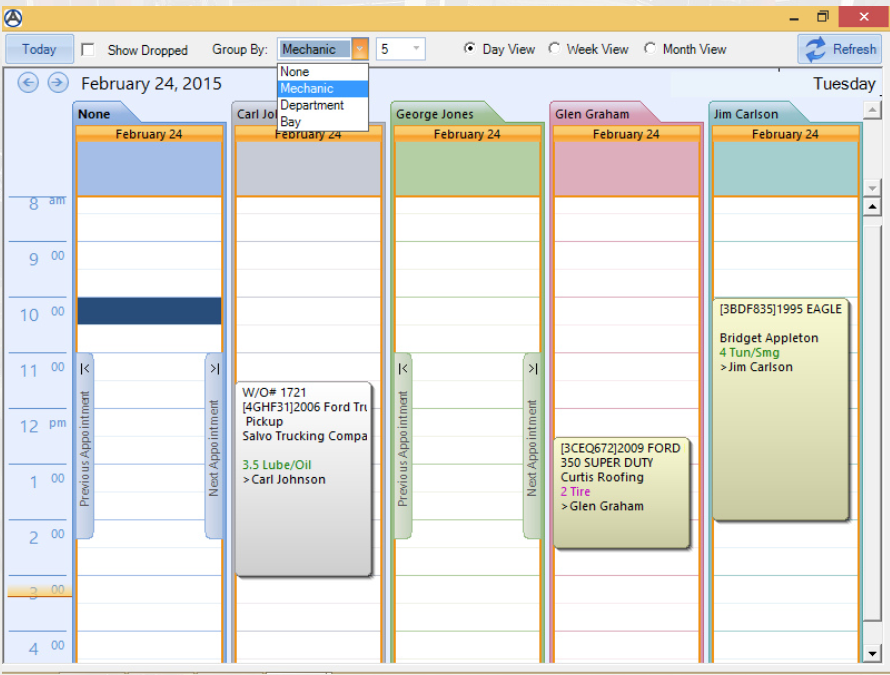Open Next Appointment in None column

[x=213, y=446]
